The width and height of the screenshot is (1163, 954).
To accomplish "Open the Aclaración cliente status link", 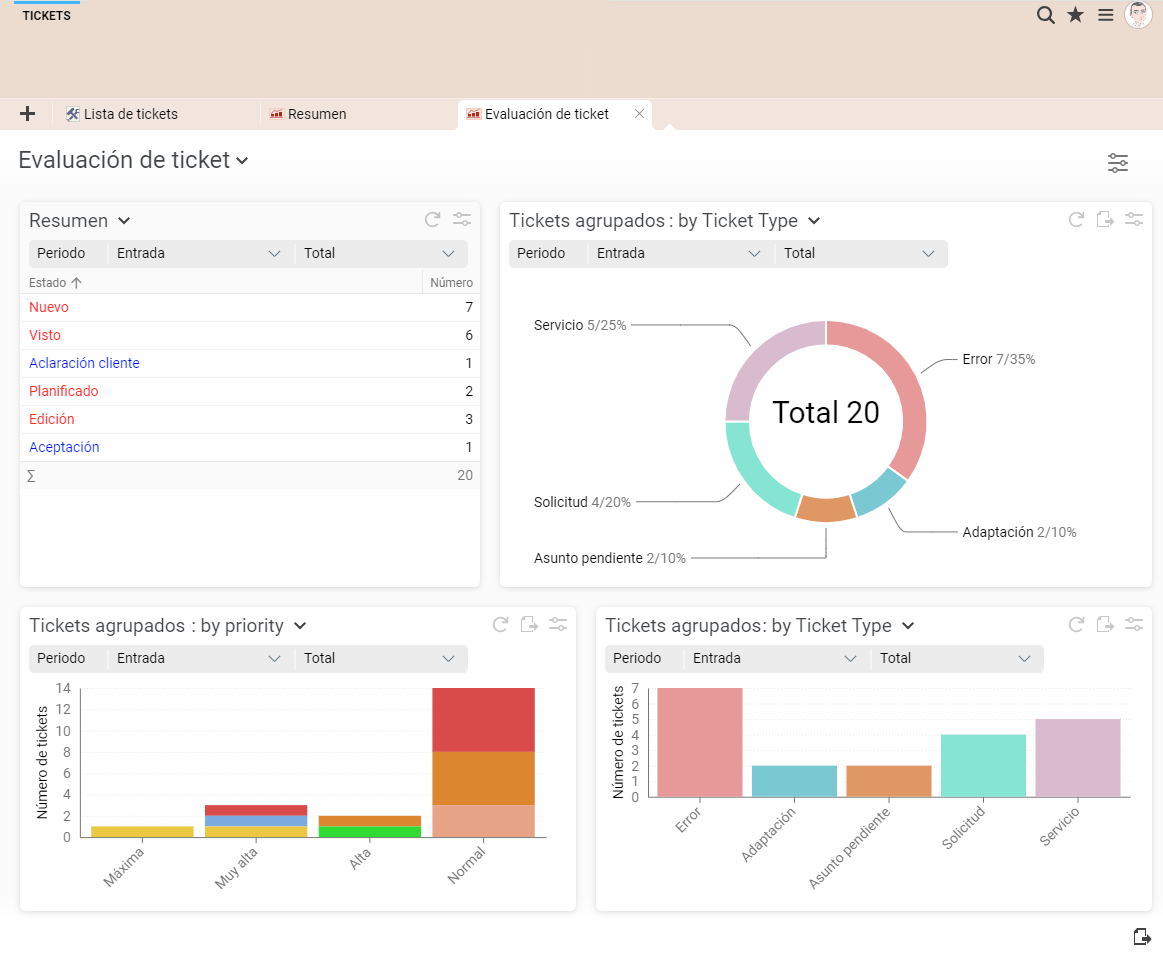I will (84, 364).
